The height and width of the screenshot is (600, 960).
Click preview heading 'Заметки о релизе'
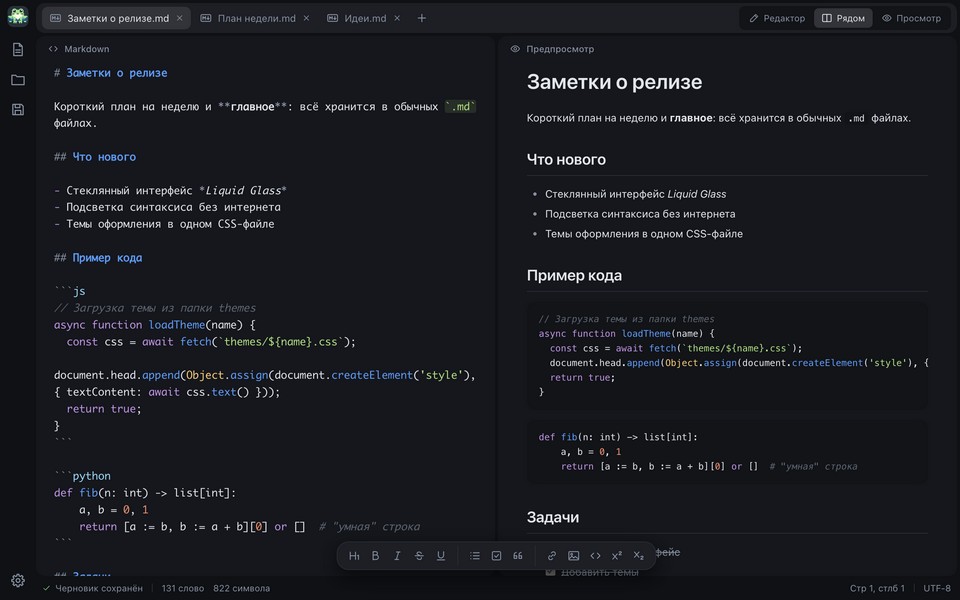614,82
